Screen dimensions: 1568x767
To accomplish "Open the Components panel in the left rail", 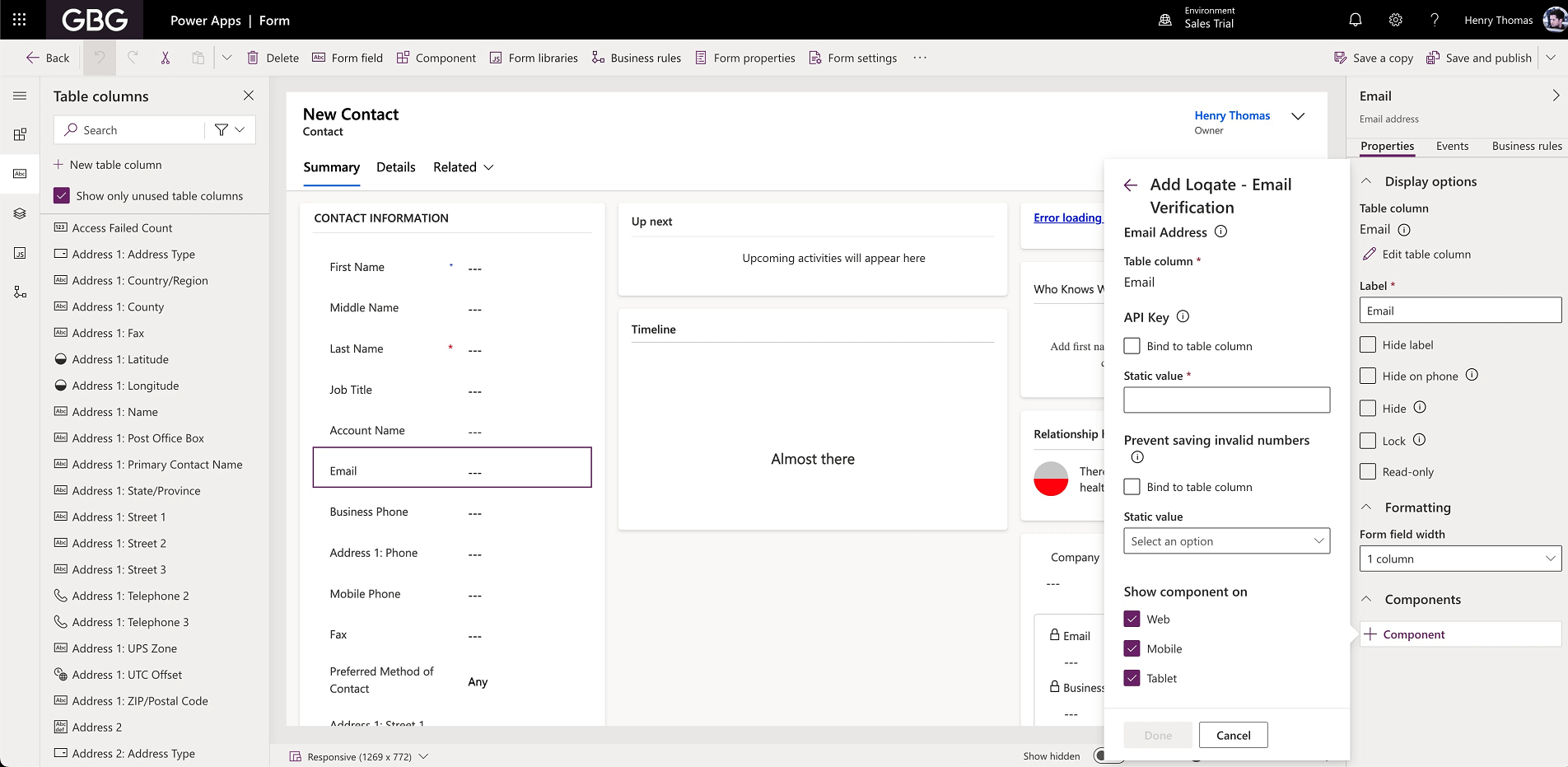I will point(20,134).
